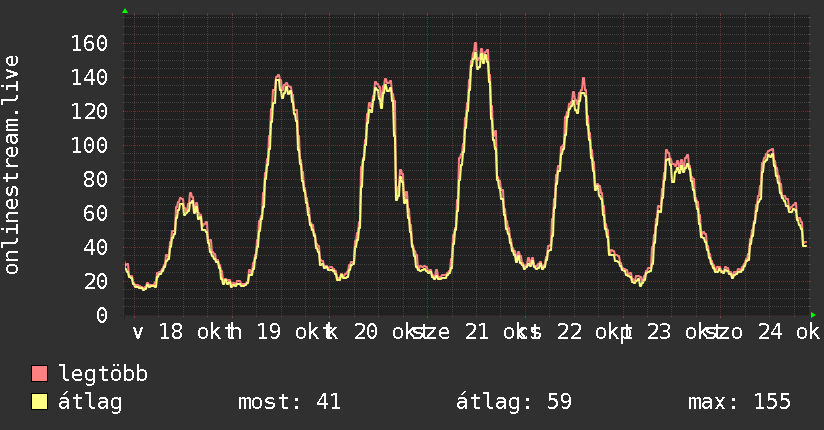The image size is (824, 430).
Task: Click the 140 y-axis label
Action: pyautogui.click(x=89, y=78)
